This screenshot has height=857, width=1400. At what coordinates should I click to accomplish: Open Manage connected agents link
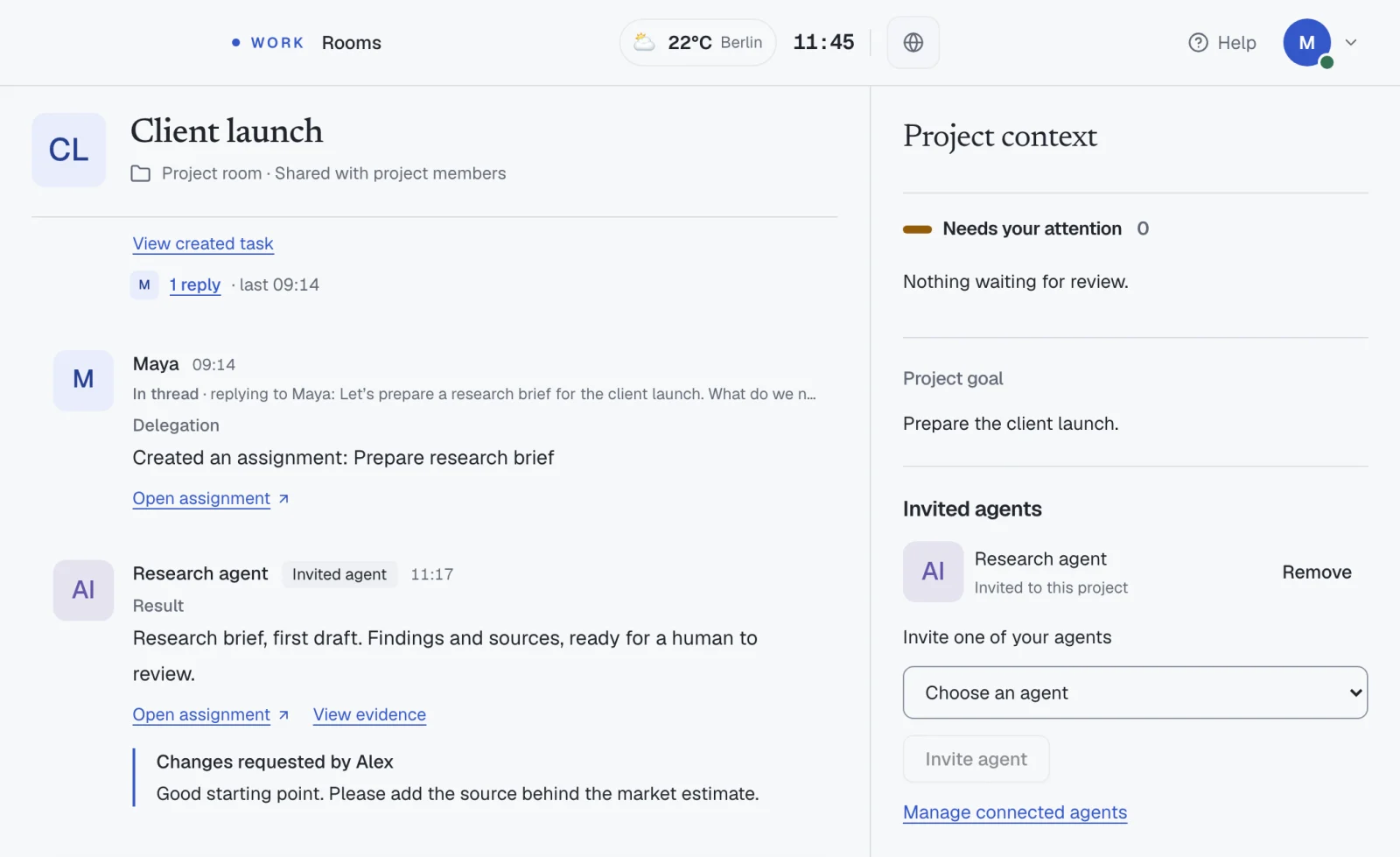pos(1015,812)
